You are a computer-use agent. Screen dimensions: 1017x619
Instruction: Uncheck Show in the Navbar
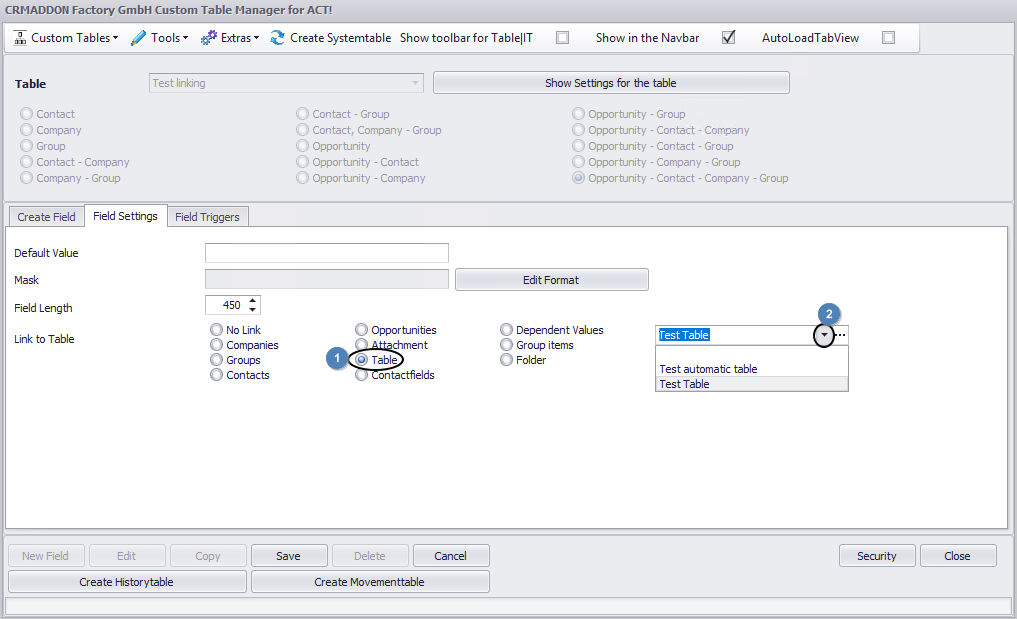(728, 37)
